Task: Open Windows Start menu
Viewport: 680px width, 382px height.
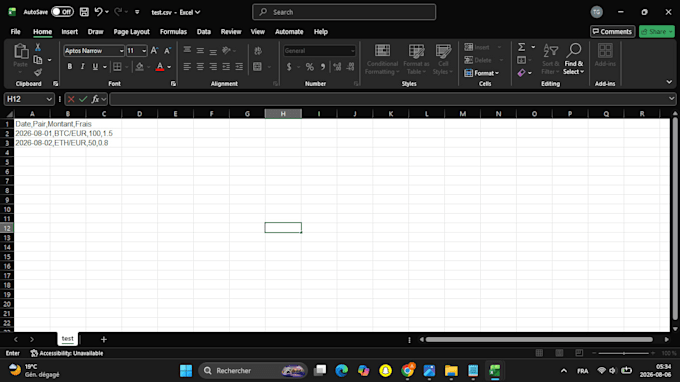Action: point(186,371)
